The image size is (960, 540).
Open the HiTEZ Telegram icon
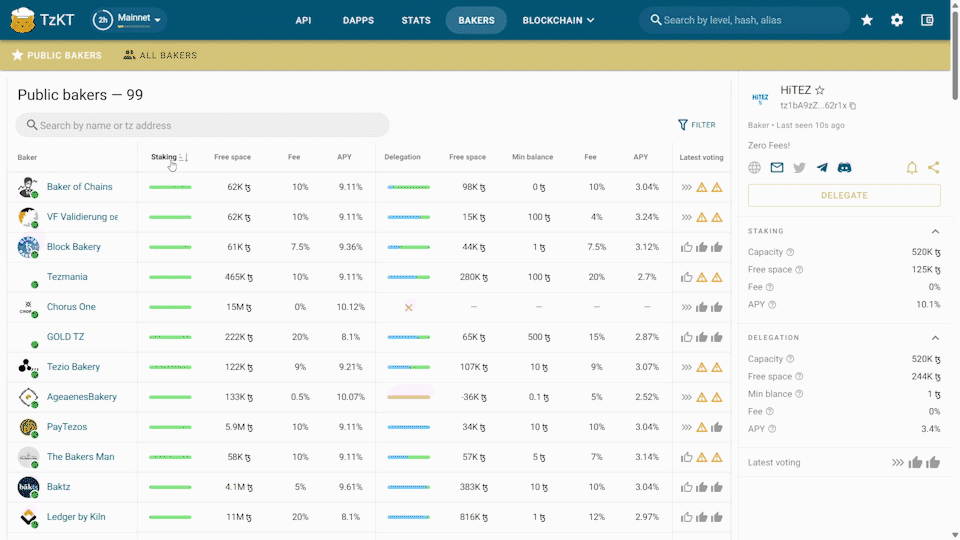pos(822,168)
